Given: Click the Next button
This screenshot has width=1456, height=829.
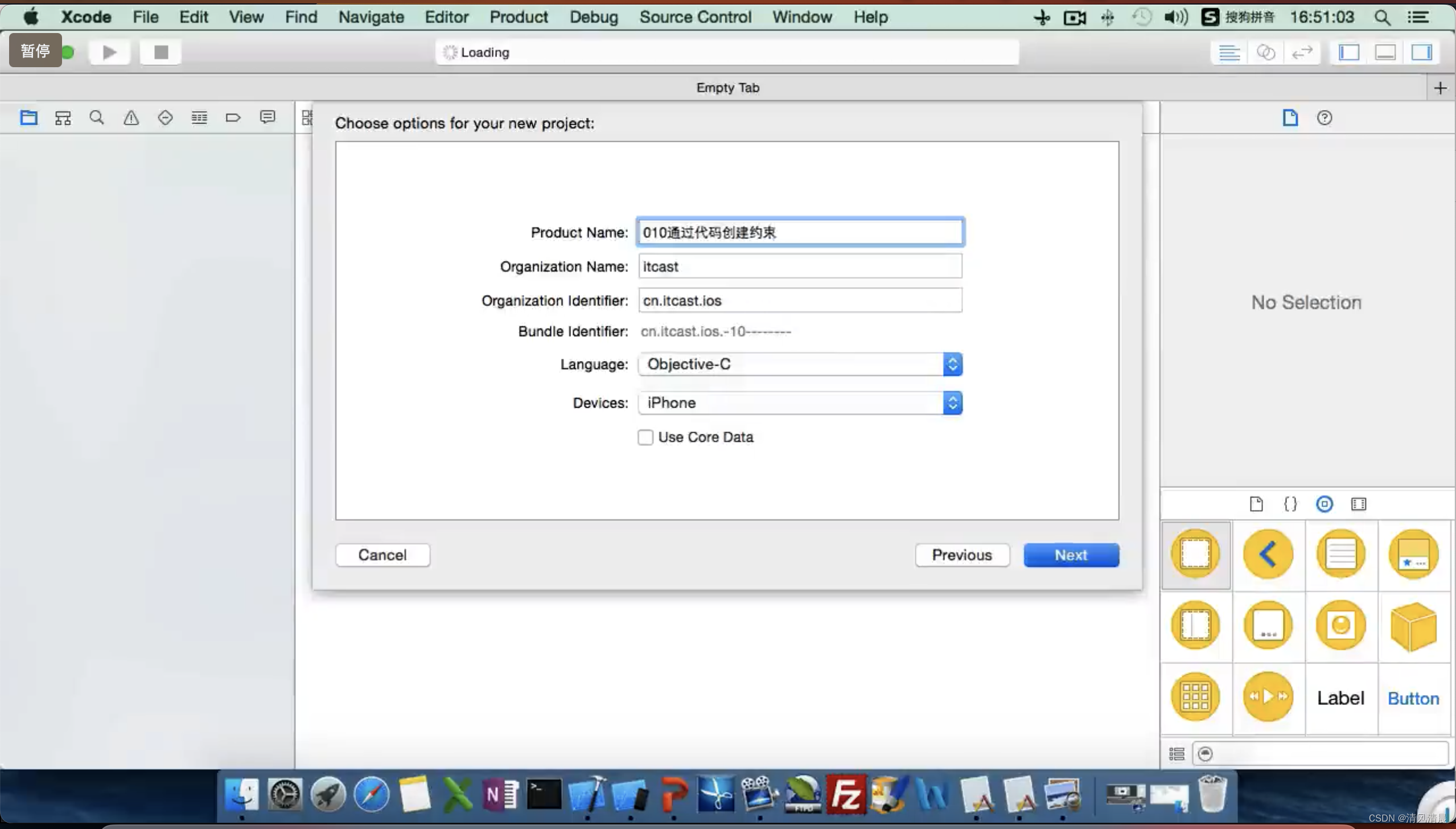Looking at the screenshot, I should point(1071,555).
